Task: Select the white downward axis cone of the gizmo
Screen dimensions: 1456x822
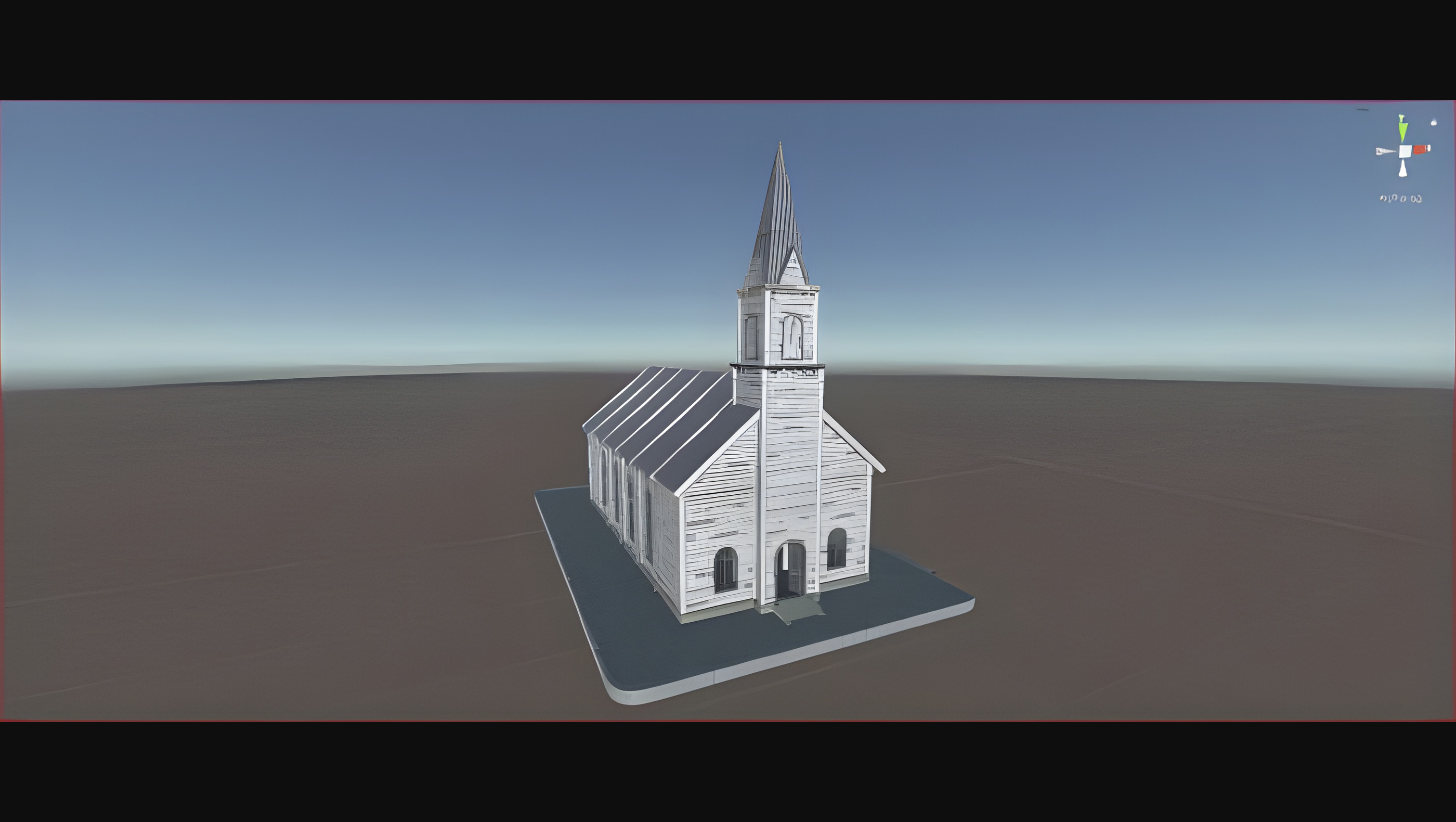Action: tap(1403, 169)
